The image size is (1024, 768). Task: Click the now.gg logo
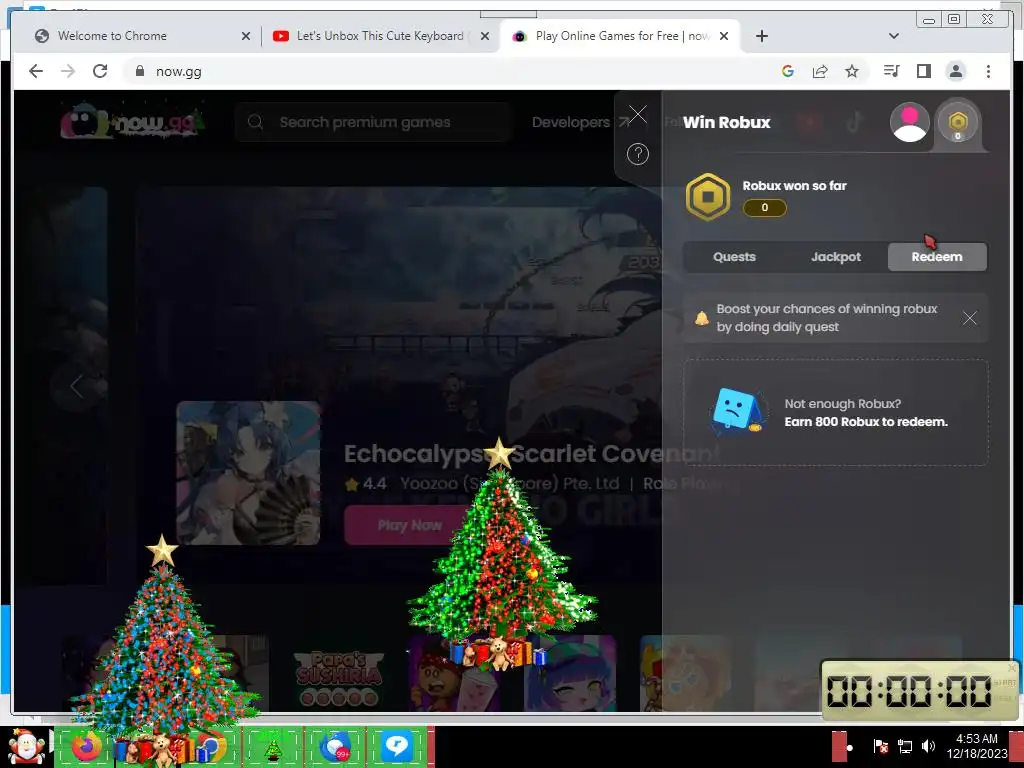[x=133, y=121]
